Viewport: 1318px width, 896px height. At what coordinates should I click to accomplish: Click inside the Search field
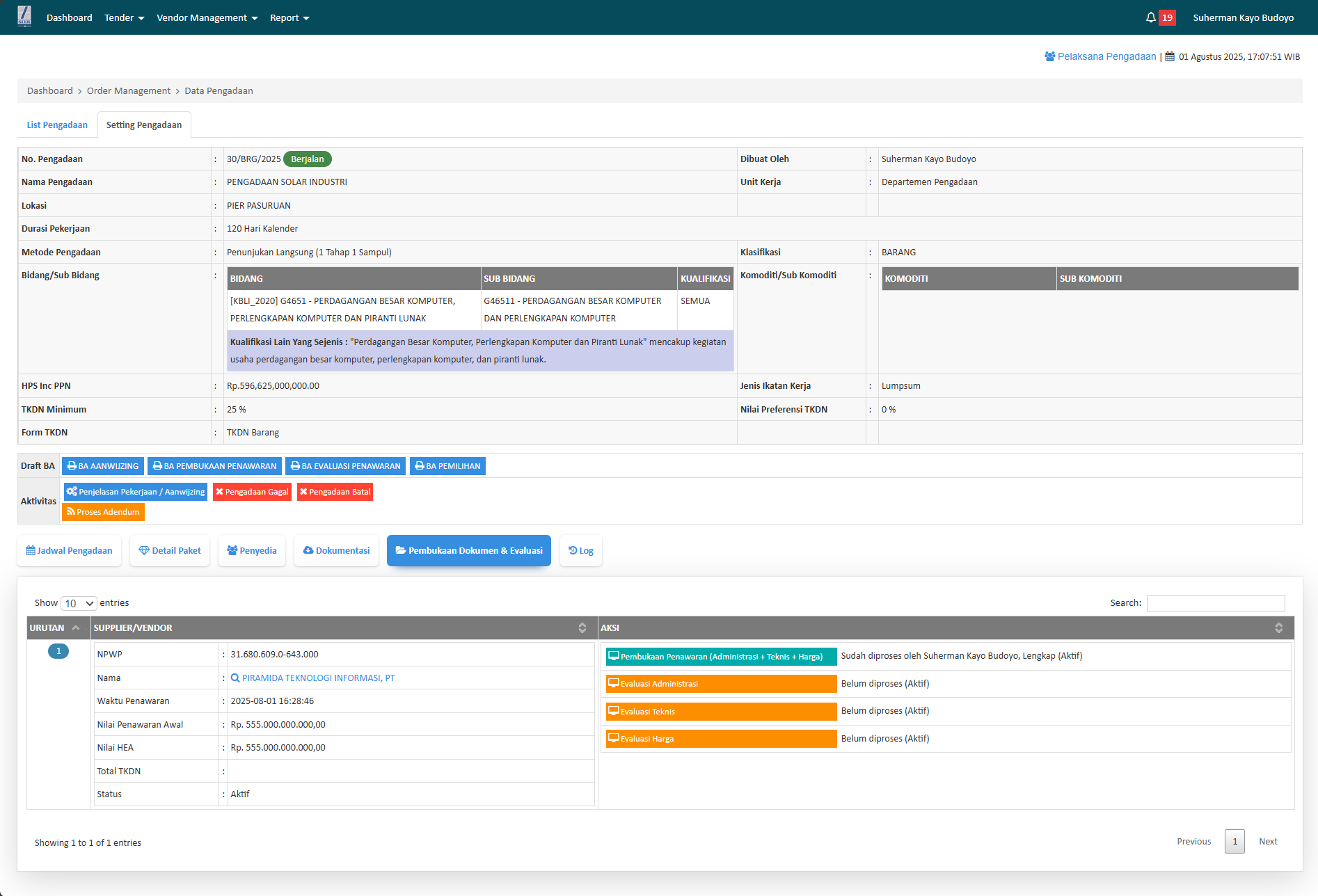(x=1215, y=603)
